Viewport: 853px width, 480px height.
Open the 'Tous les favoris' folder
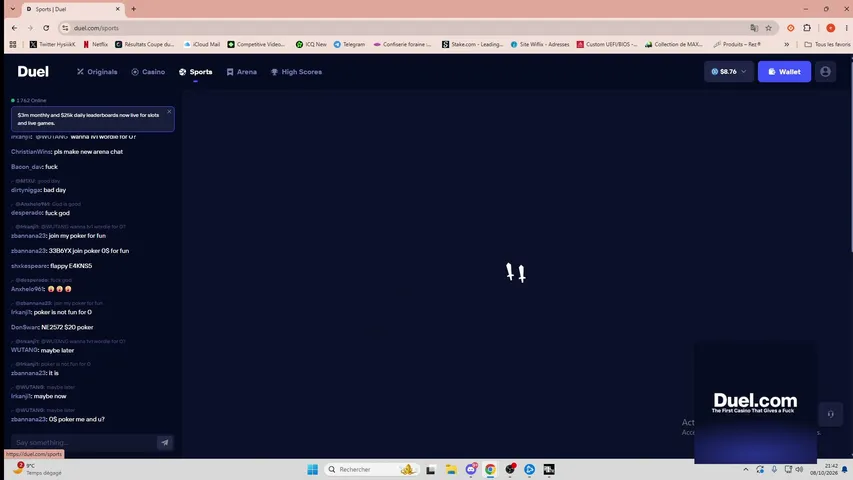click(827, 44)
